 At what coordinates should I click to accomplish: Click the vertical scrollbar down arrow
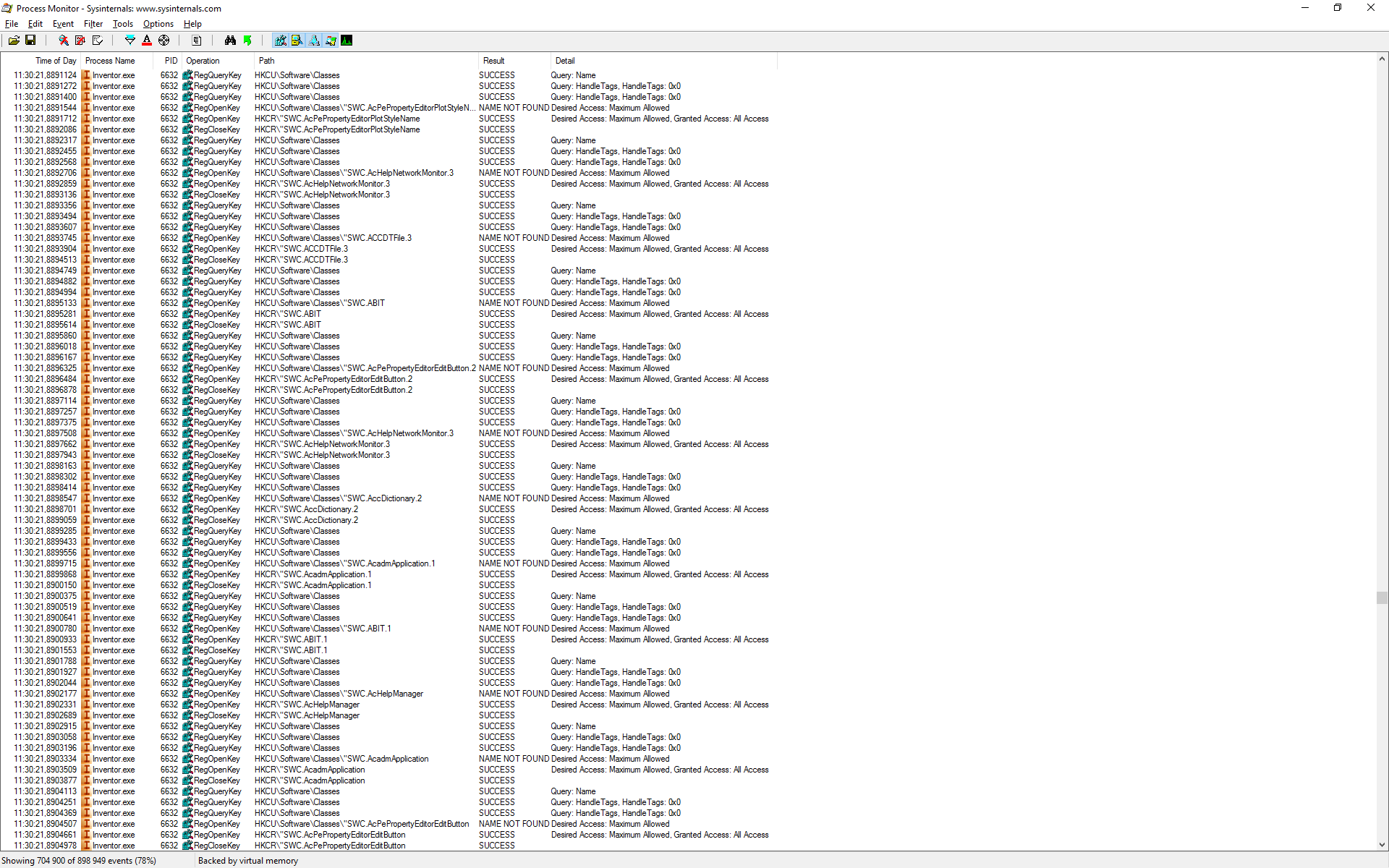1382,844
